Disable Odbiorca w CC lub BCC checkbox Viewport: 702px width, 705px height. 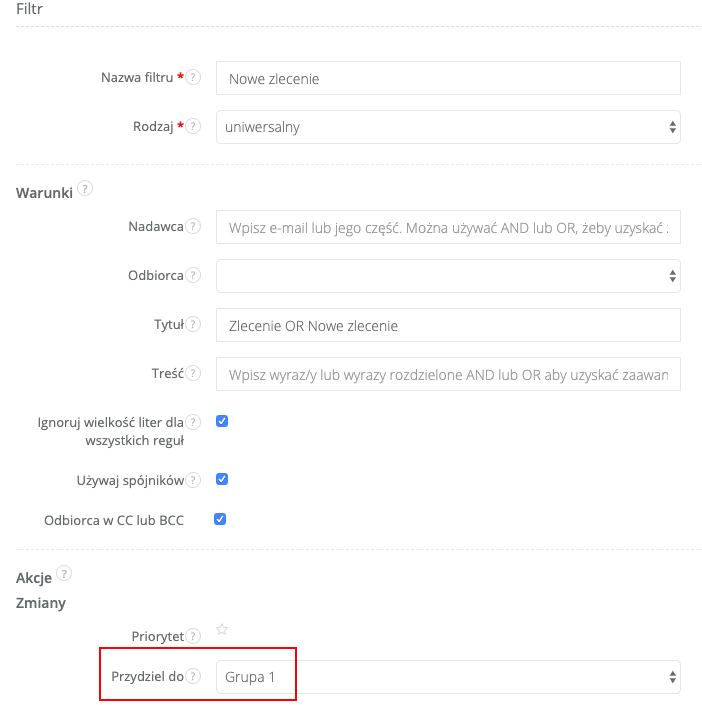coord(222,519)
